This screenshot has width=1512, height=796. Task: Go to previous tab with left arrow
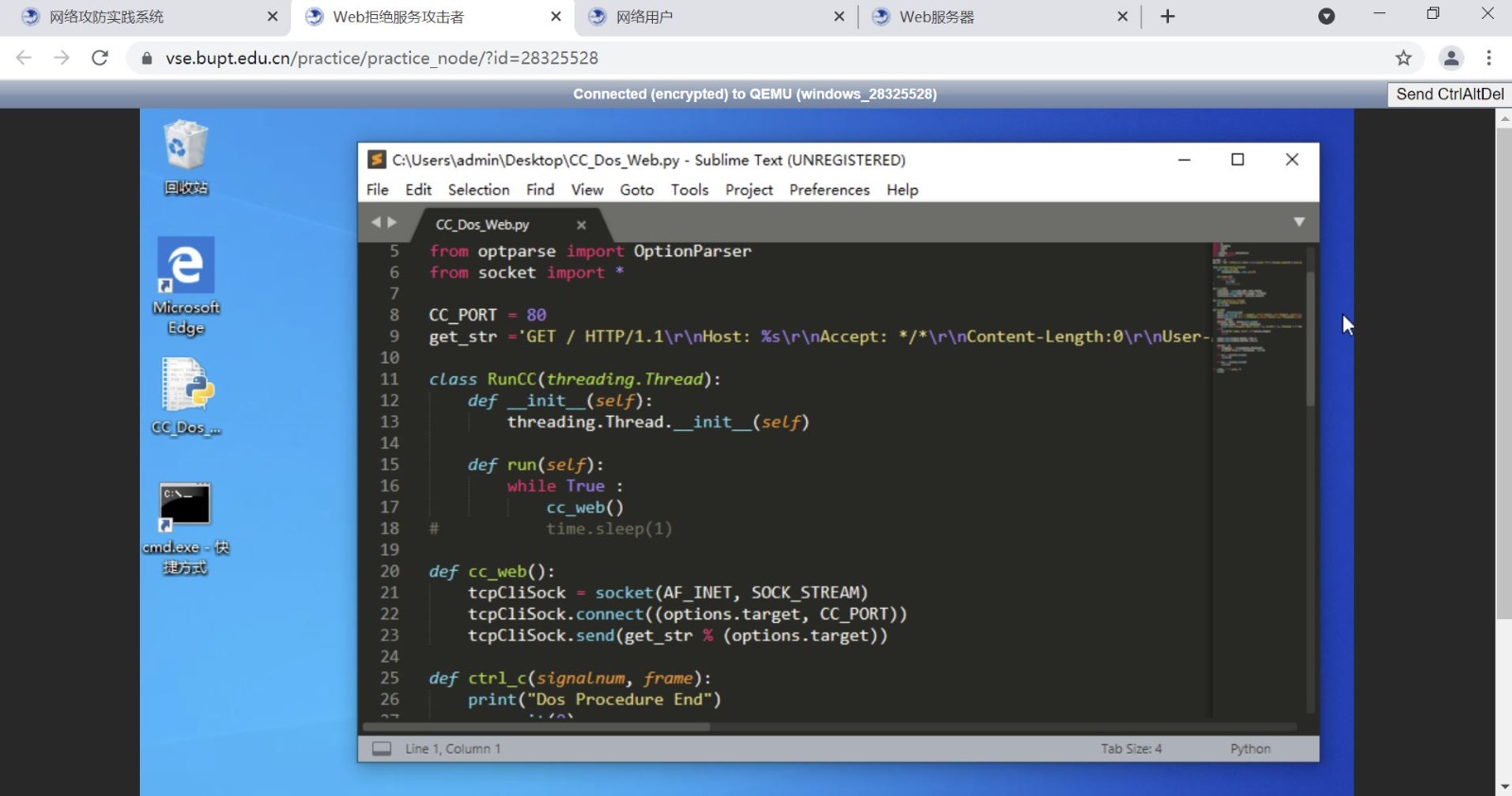(376, 222)
